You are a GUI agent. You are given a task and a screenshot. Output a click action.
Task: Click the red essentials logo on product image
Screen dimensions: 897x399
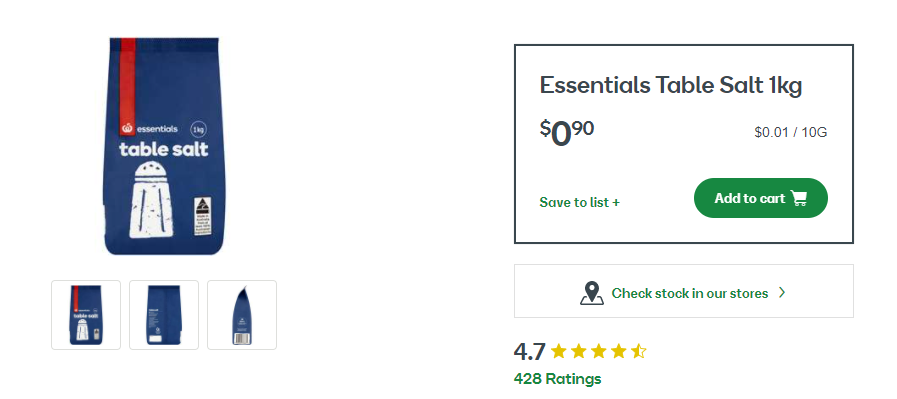(127, 129)
